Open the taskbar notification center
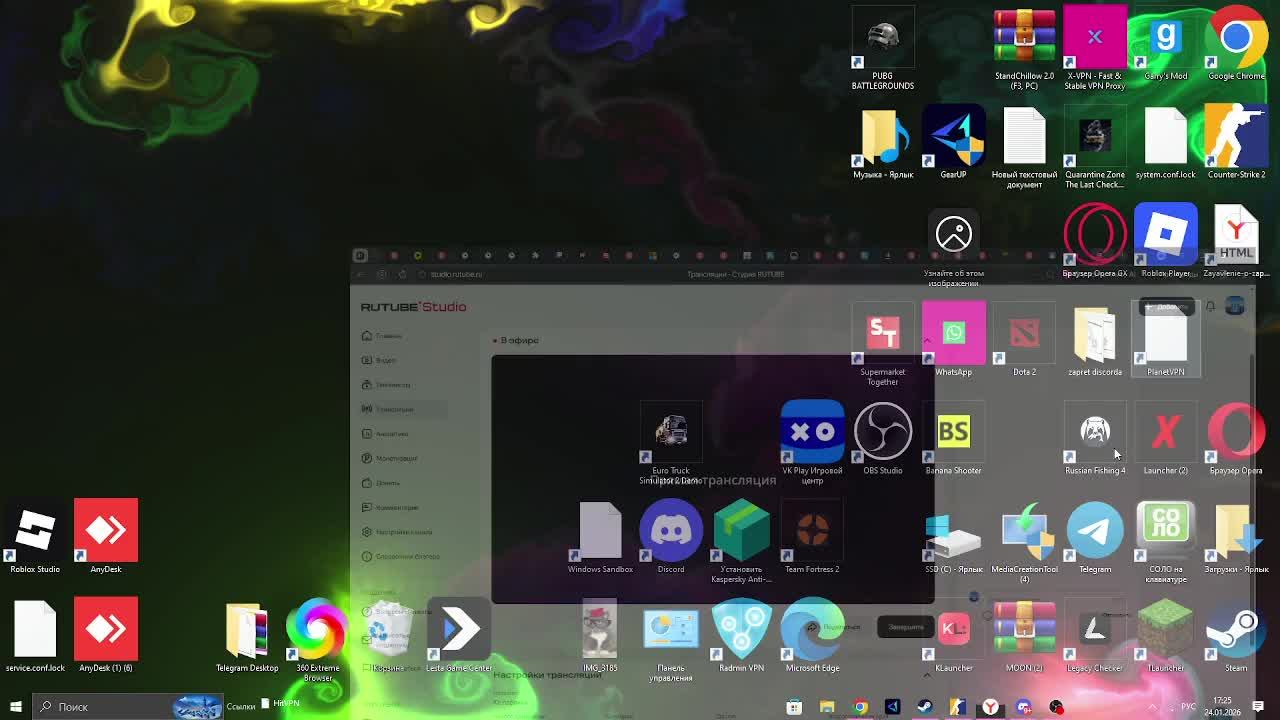 pos(1258,707)
